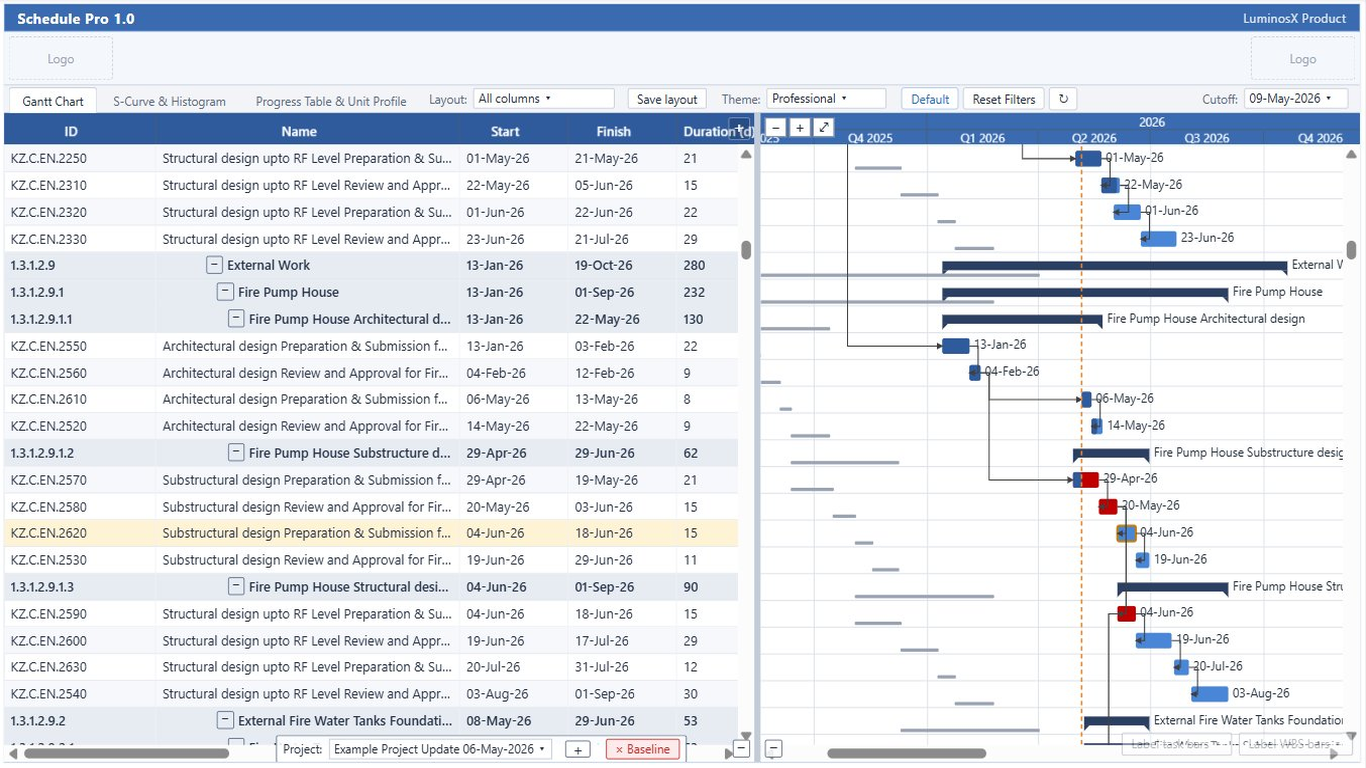Click duration 280 in External Work row
Screen dimensions: 1366x768
coord(694,265)
